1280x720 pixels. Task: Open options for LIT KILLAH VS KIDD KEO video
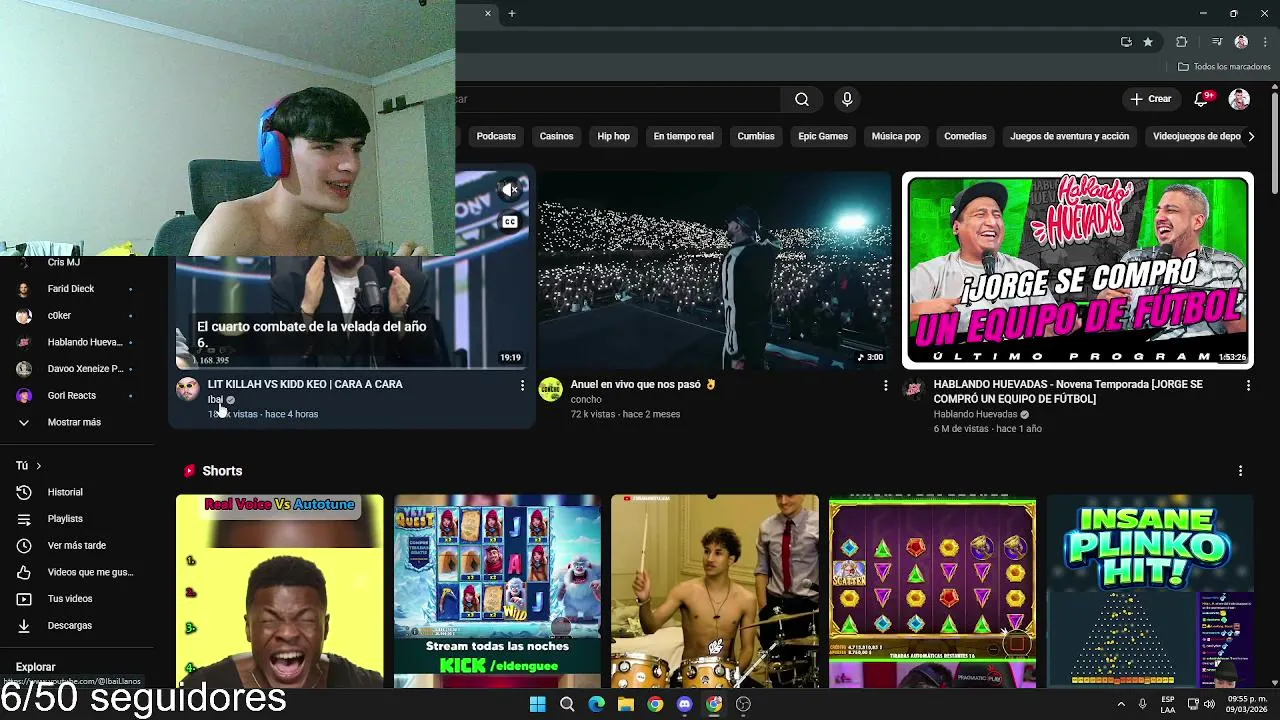[x=521, y=385]
